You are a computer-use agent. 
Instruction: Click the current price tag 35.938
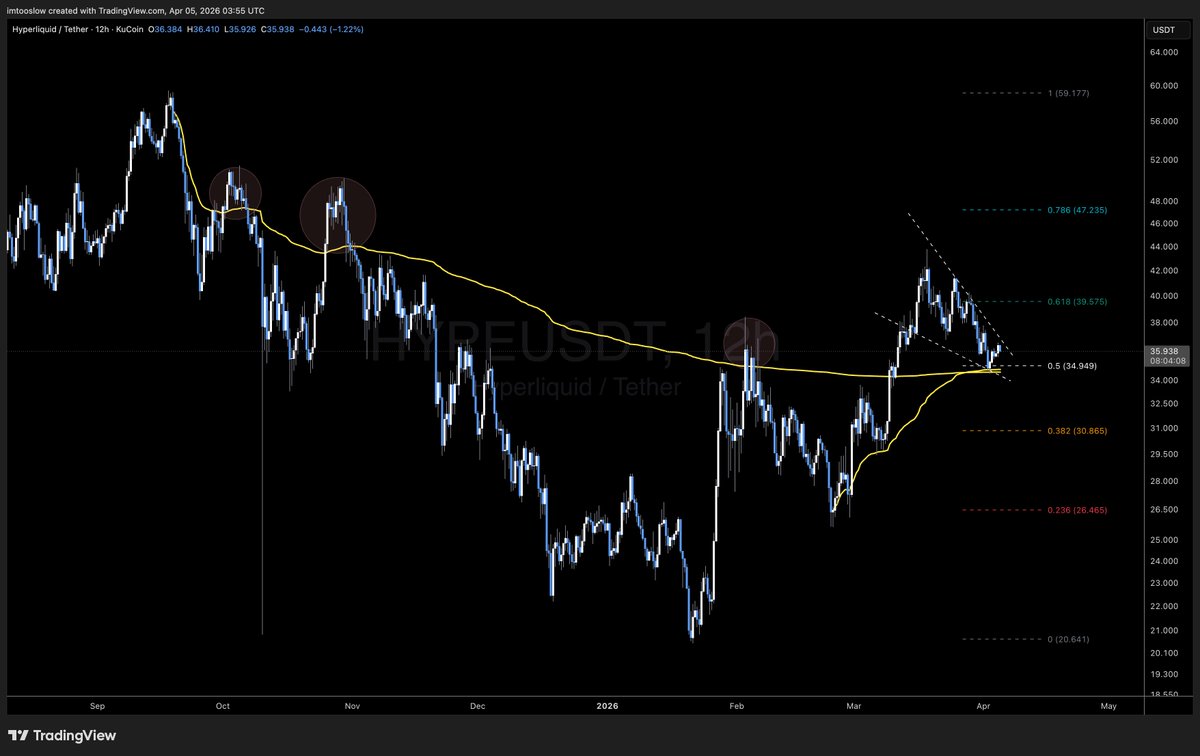(1167, 351)
